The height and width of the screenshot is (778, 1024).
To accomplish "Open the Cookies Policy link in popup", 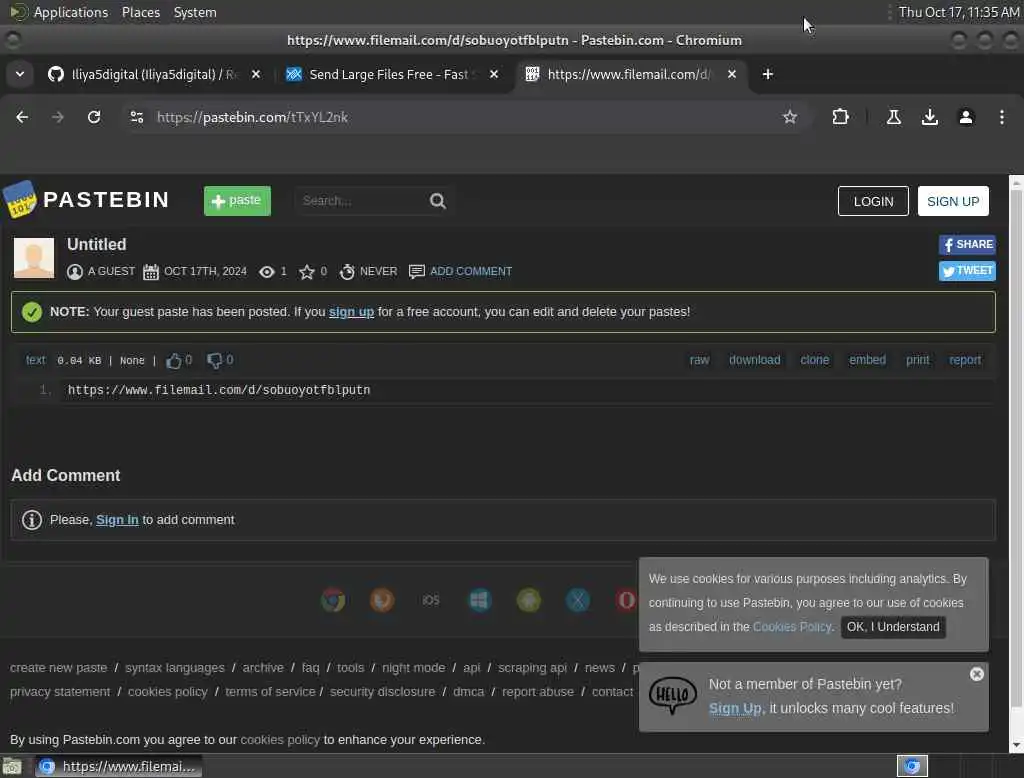I will 792,627.
